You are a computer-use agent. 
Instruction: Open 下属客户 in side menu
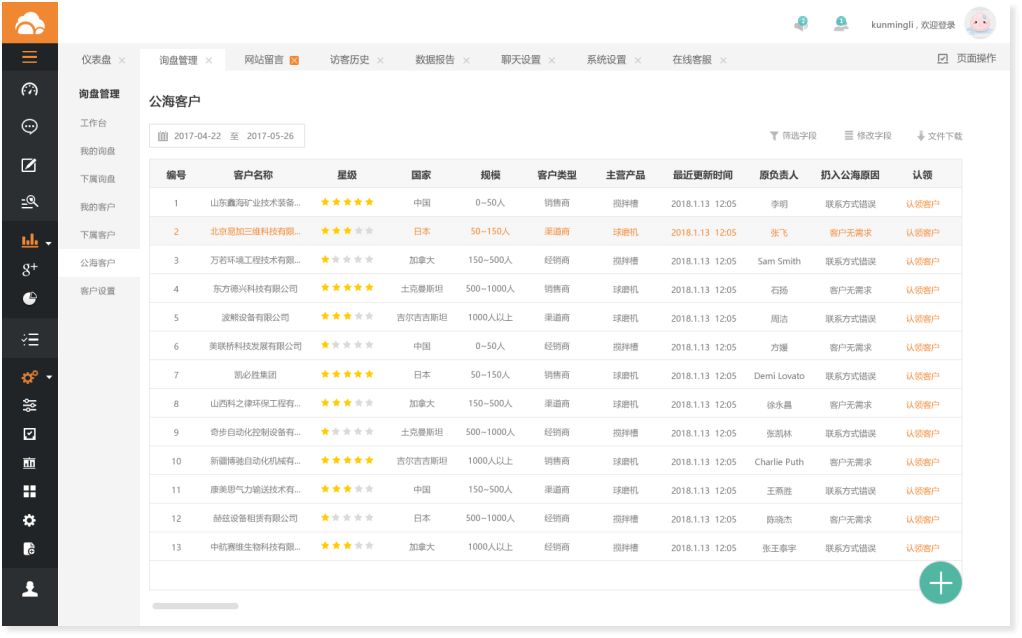pos(98,235)
